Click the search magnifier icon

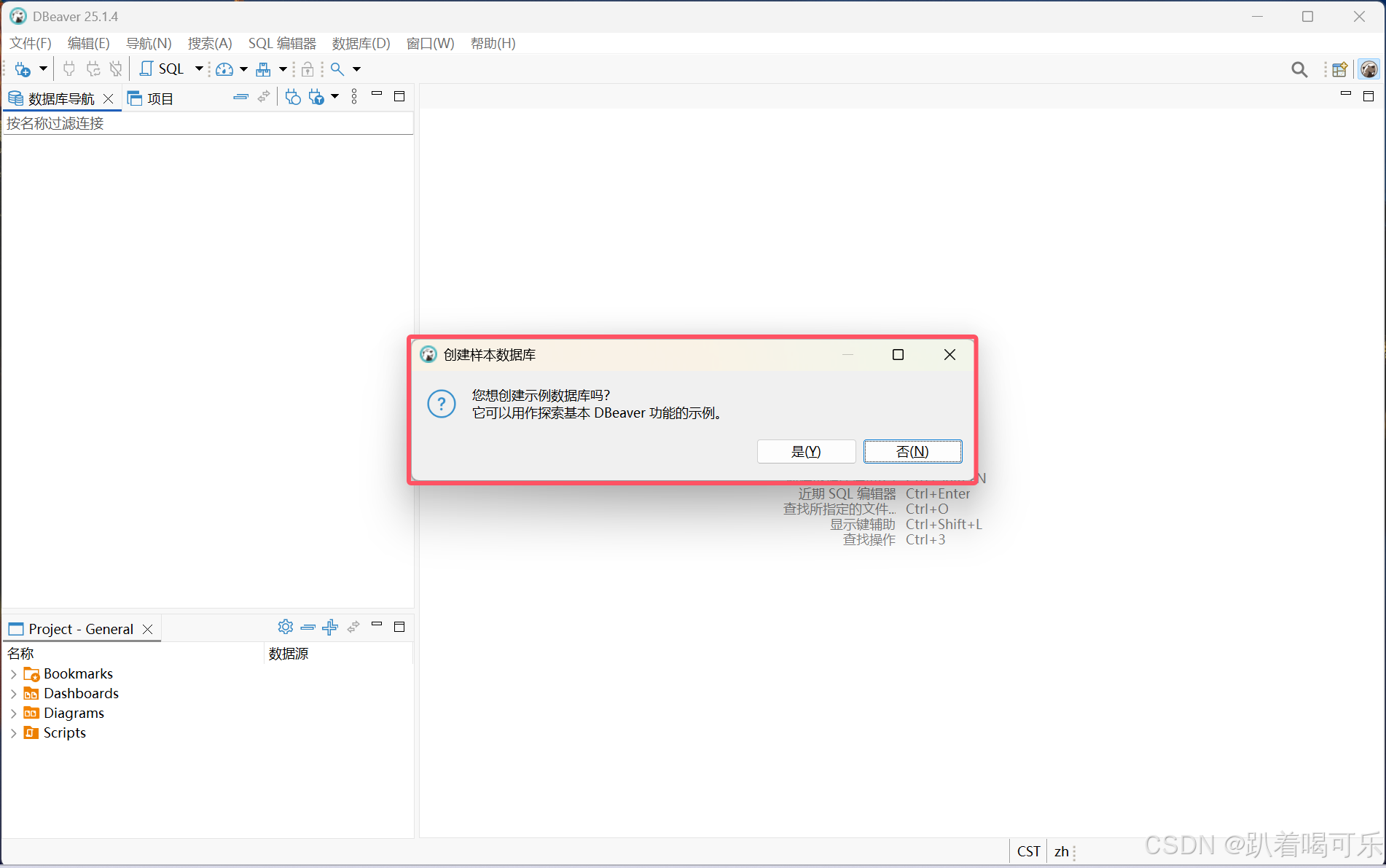point(337,69)
